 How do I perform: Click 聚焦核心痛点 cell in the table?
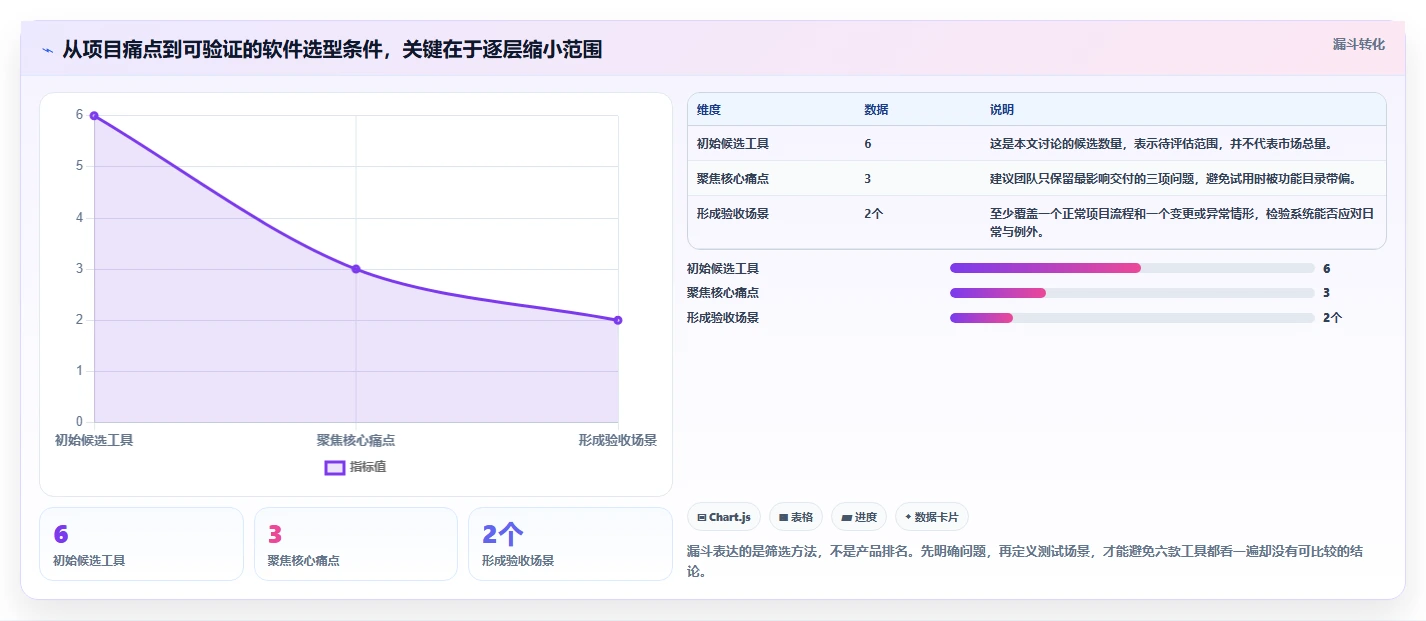pos(733,179)
